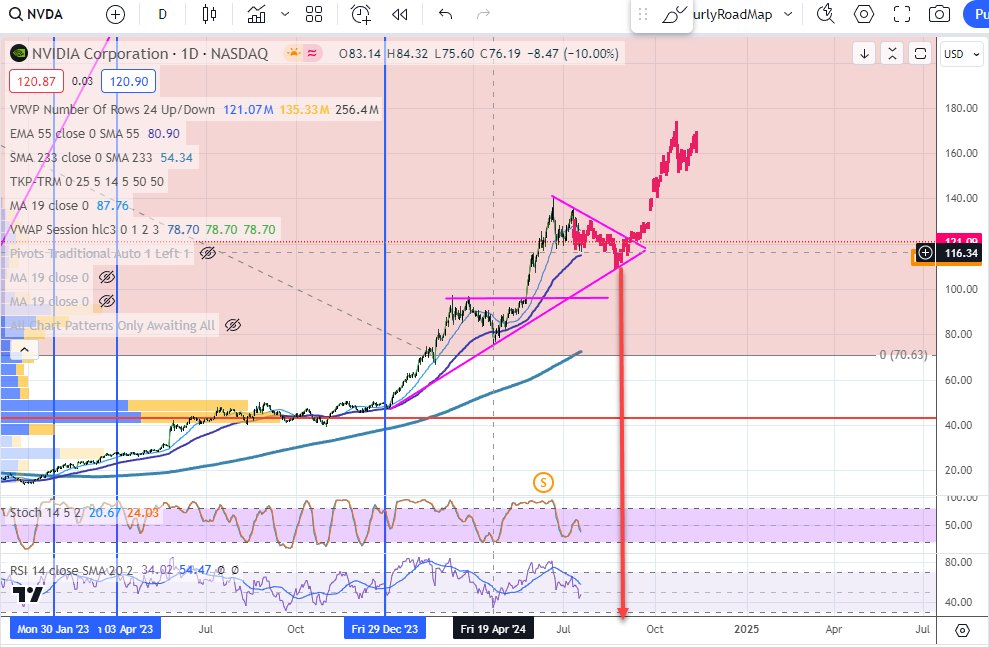Expand favorite indicators dropdown arrow
989x647 pixels.
[x=284, y=14]
